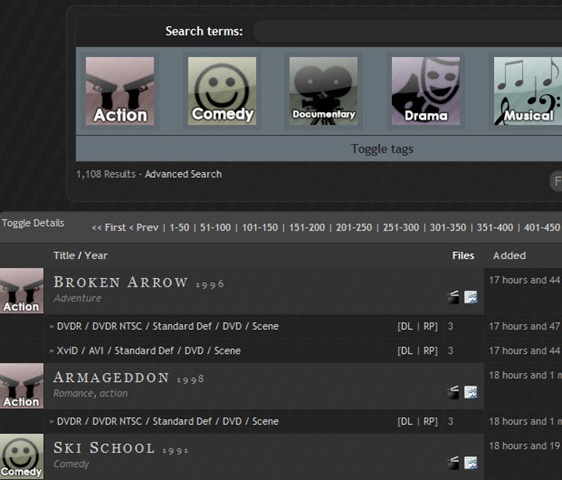Jump to results 351-400
Screen dimensions: 562x480
[x=495, y=227]
